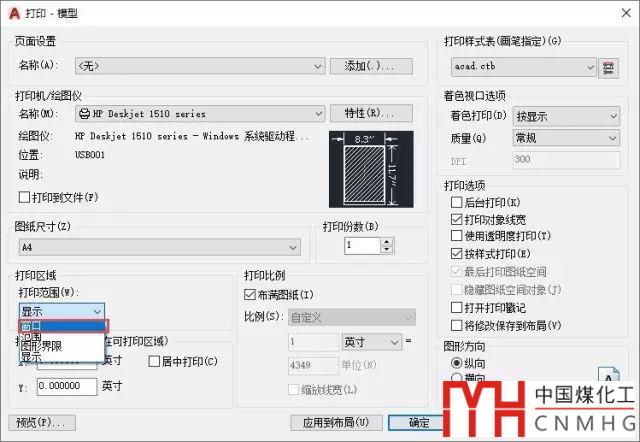The width and height of the screenshot is (640, 442).
Task: Choose 显示 in the dropdown list
Action: [62, 357]
